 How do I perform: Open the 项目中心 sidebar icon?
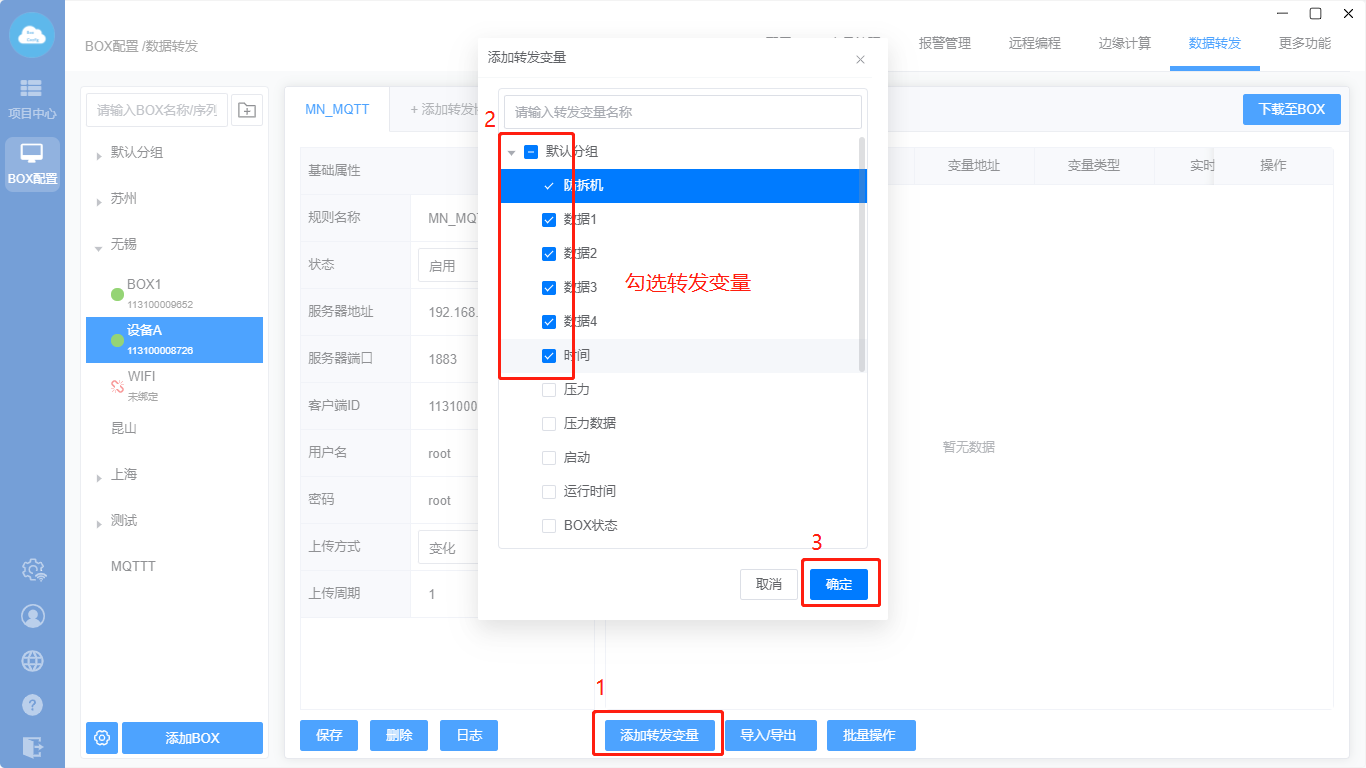32,98
